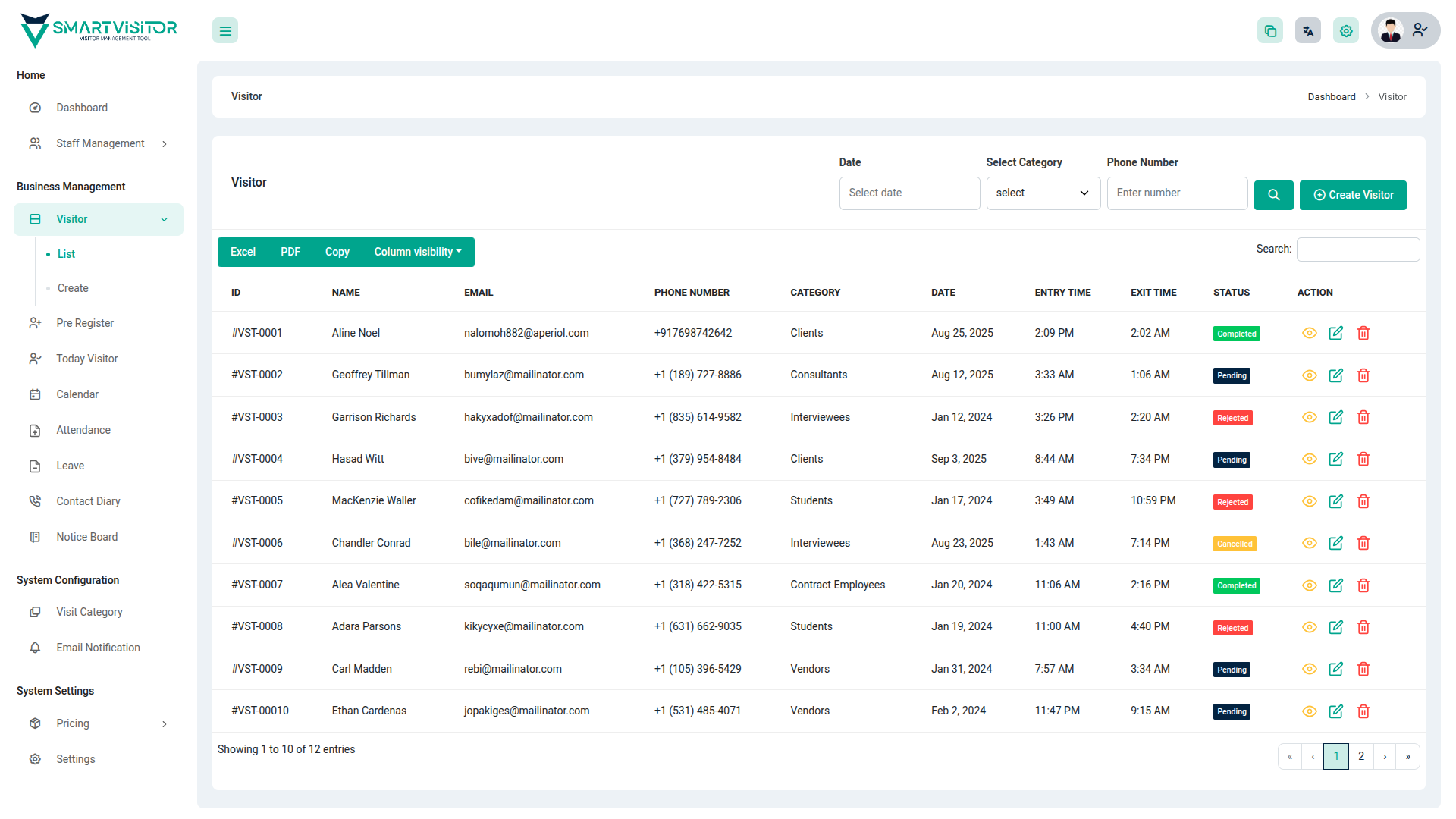
Task: Click the green search magnifier button
Action: pyautogui.click(x=1273, y=195)
